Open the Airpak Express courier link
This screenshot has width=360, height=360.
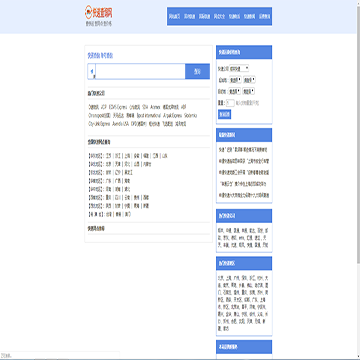click(172, 115)
